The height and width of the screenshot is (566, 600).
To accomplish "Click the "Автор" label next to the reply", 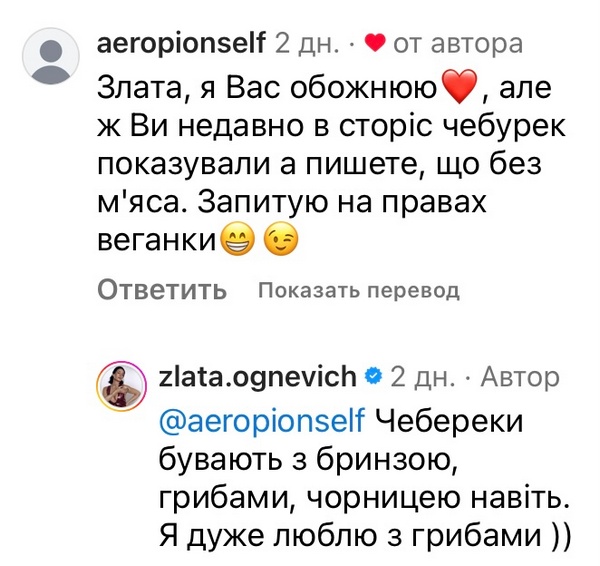I will point(518,376).
